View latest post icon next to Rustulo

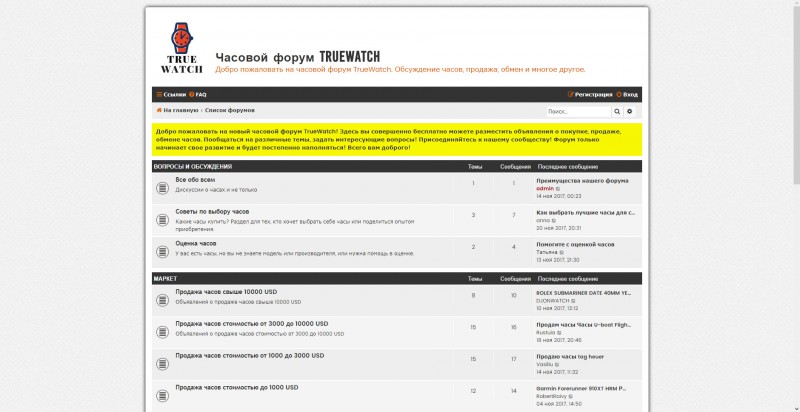click(x=559, y=333)
